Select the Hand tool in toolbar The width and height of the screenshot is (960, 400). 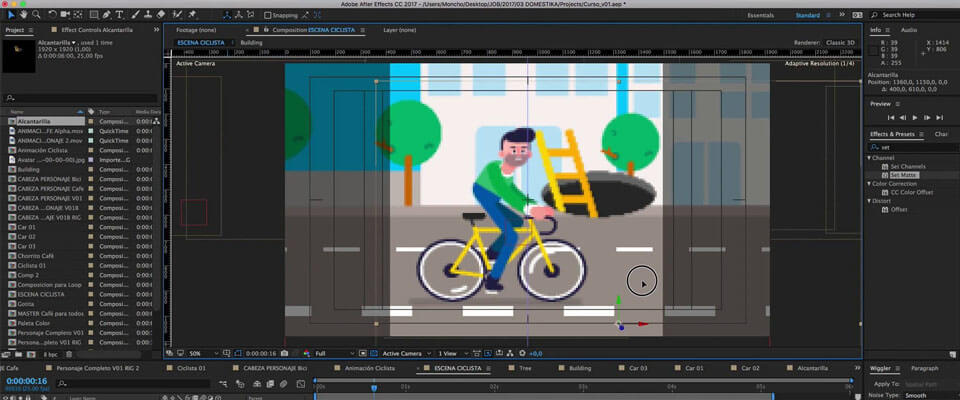(23, 15)
